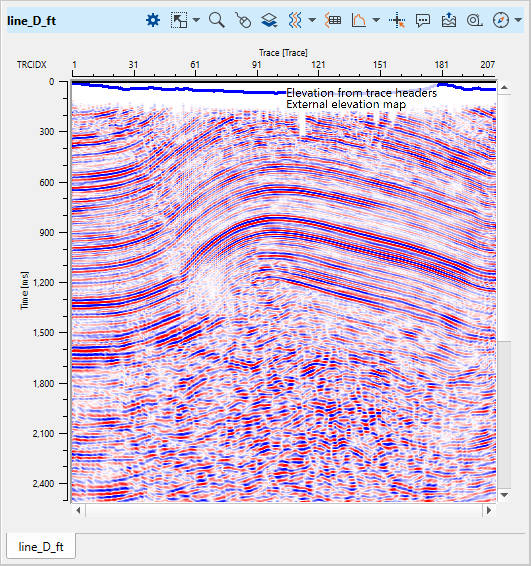Click the 2,400 time axis label
531x566 pixels.
(44, 483)
